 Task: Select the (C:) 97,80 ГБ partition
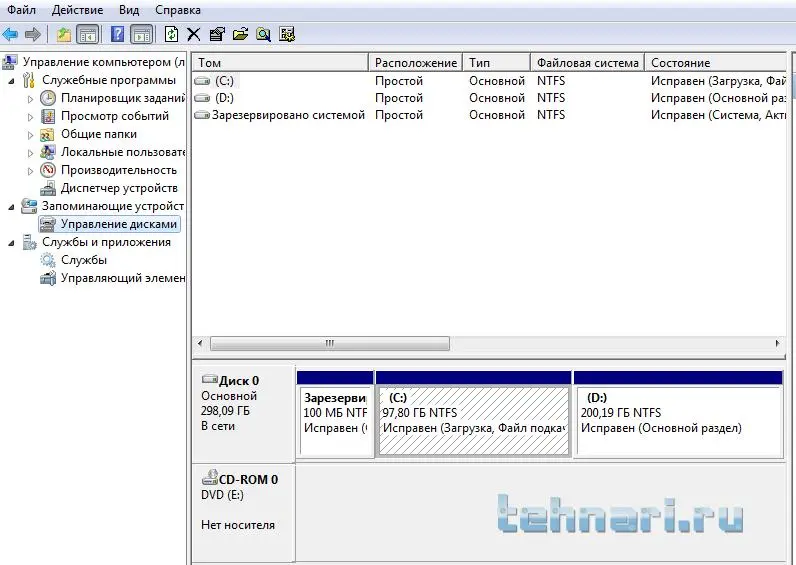pyautogui.click(x=473, y=415)
